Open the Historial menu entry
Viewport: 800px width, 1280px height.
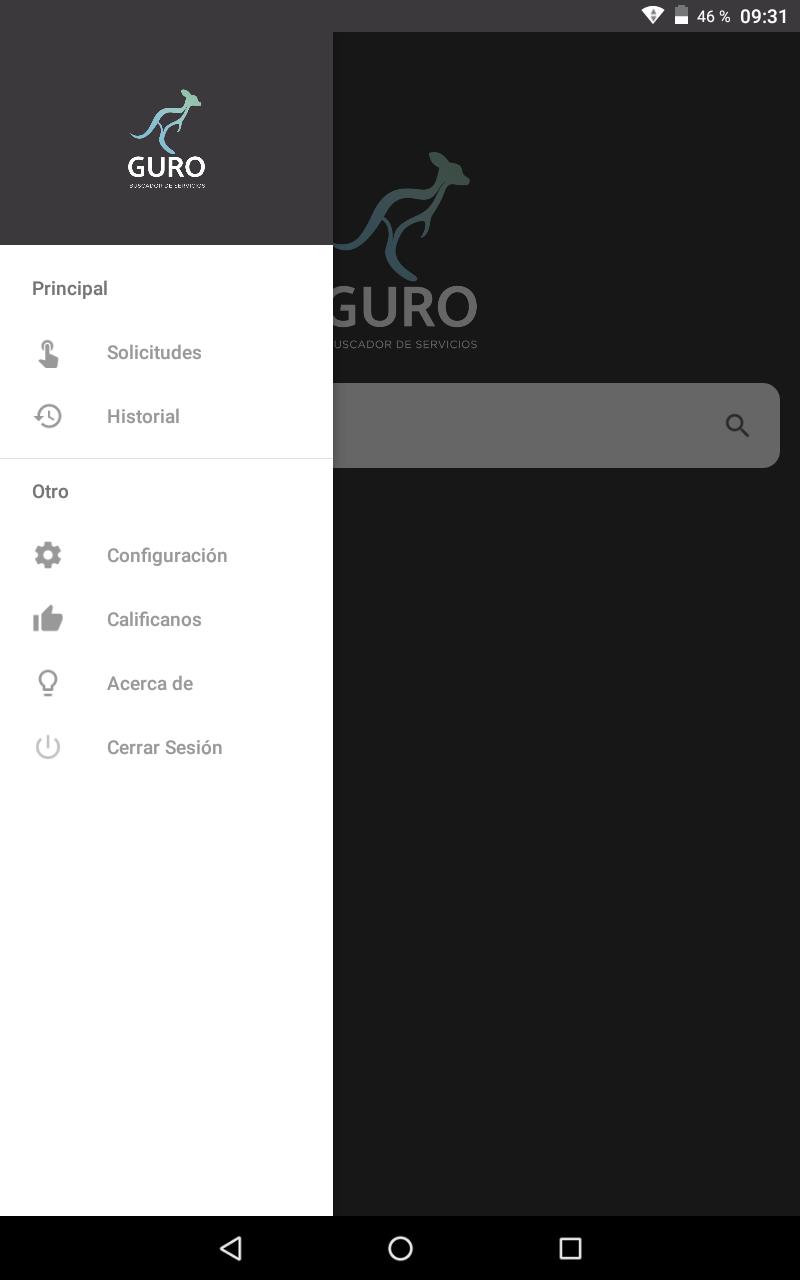click(166, 416)
